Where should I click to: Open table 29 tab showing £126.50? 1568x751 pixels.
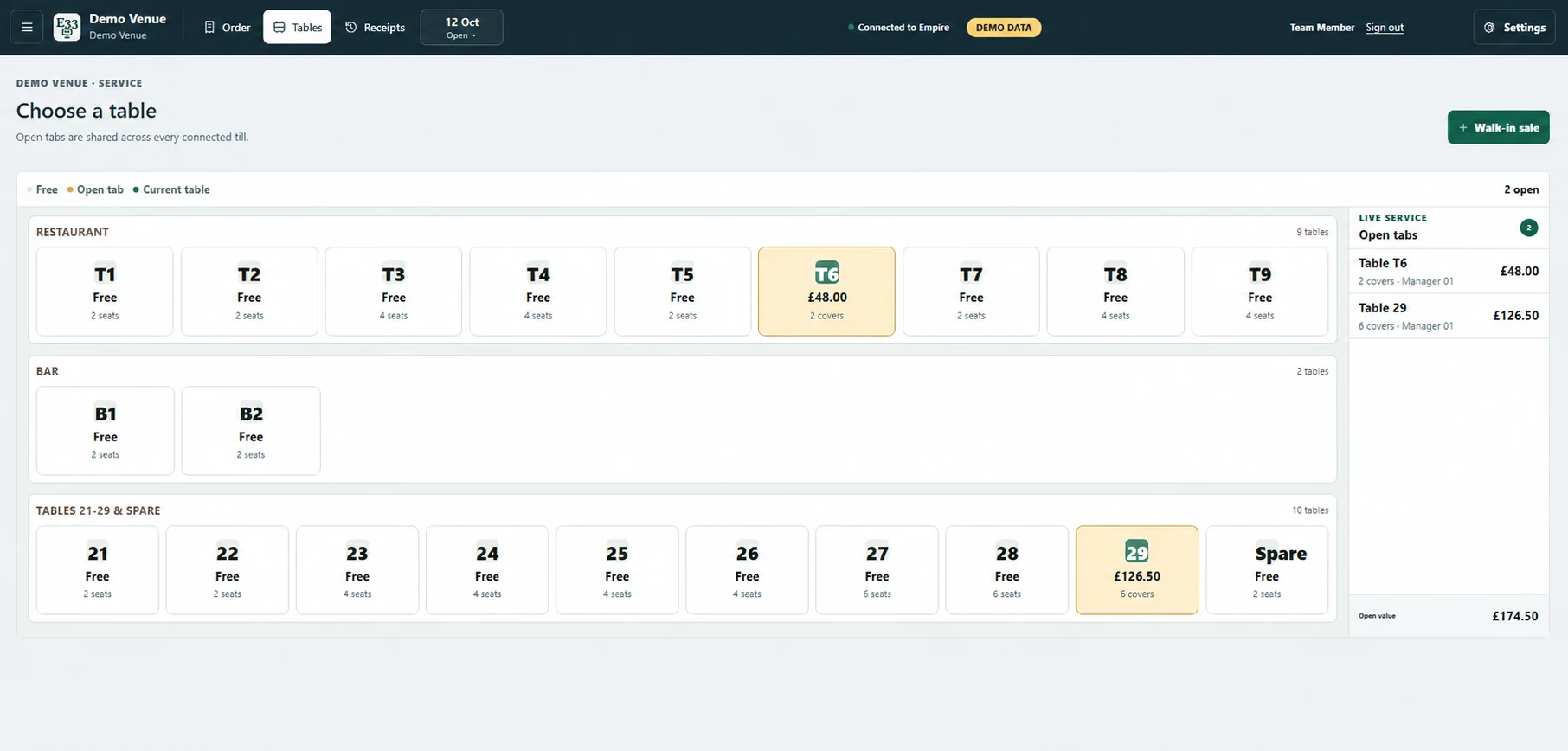pyautogui.click(x=1137, y=570)
